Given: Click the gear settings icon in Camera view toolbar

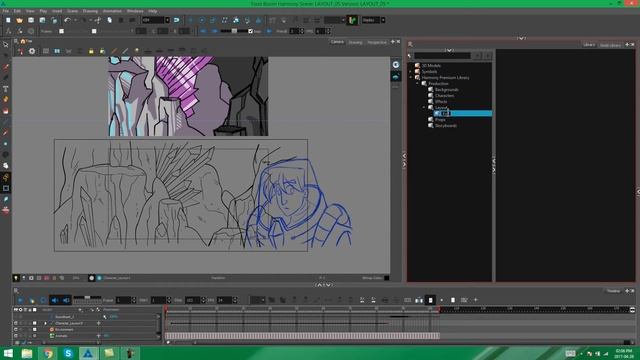Looking at the screenshot, I should (x=32, y=51).
